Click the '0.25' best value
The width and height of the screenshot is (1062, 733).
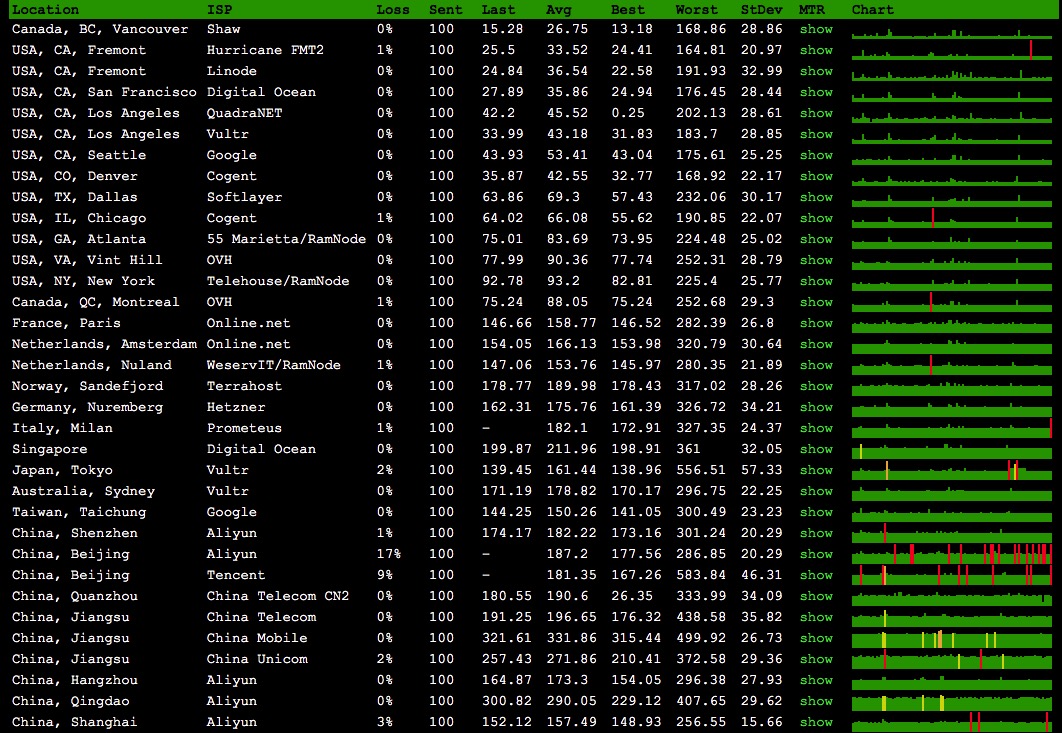[628, 113]
